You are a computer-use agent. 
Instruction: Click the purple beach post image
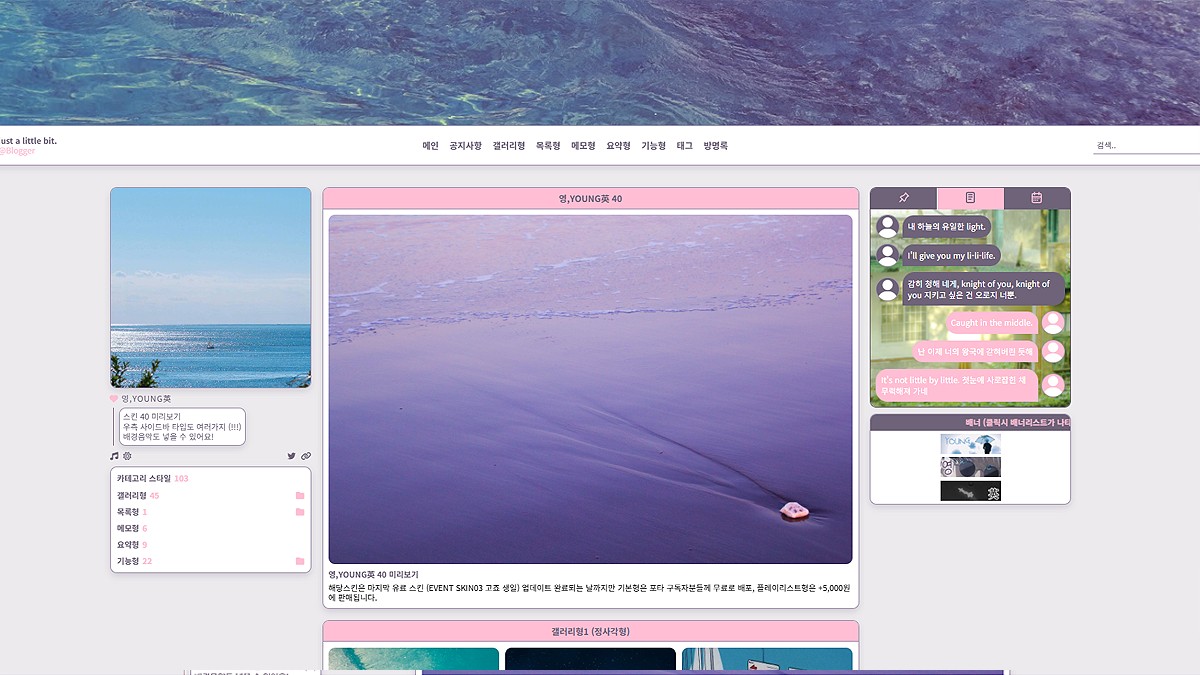[590, 389]
